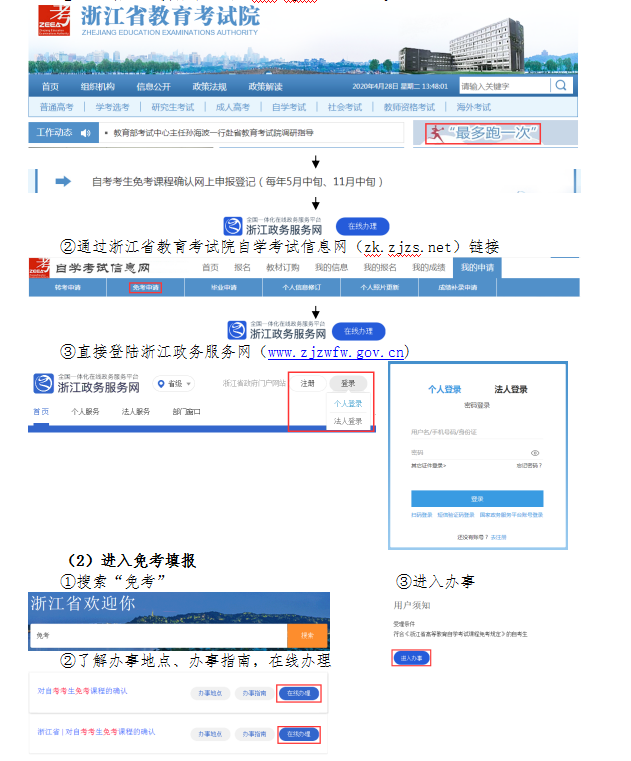
Task: Open the 报名 tab
Action: pos(242,267)
